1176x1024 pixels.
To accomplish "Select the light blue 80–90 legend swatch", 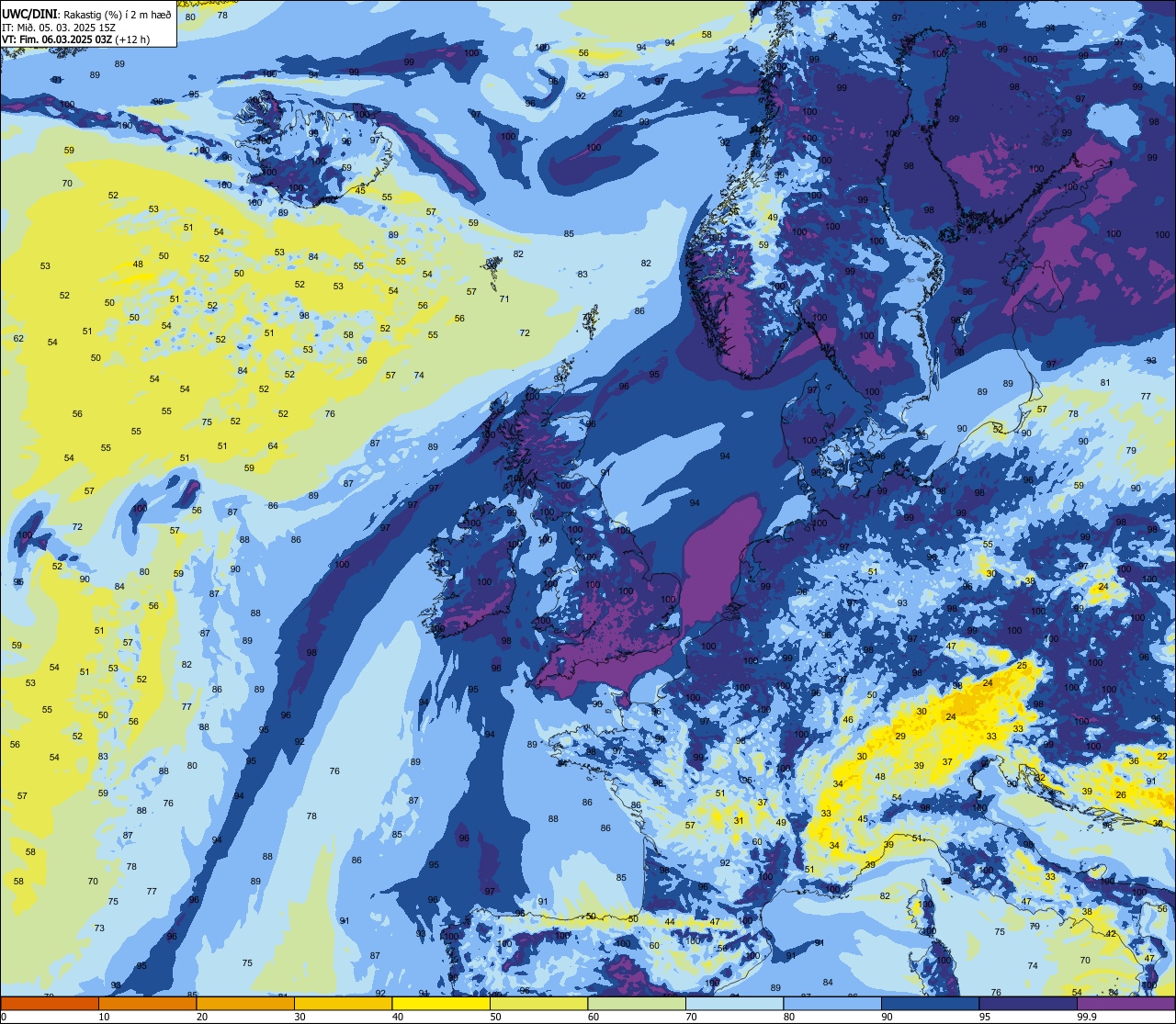I will tap(832, 1003).
